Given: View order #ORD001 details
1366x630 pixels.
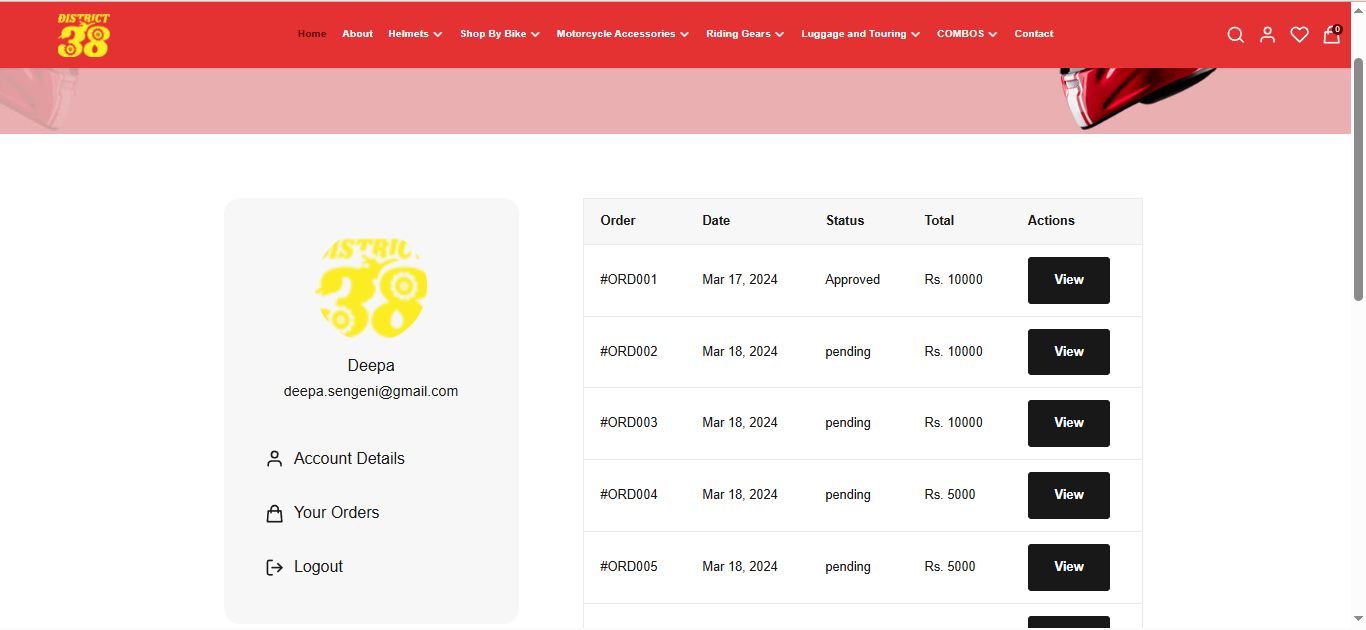Looking at the screenshot, I should 1068,280.
